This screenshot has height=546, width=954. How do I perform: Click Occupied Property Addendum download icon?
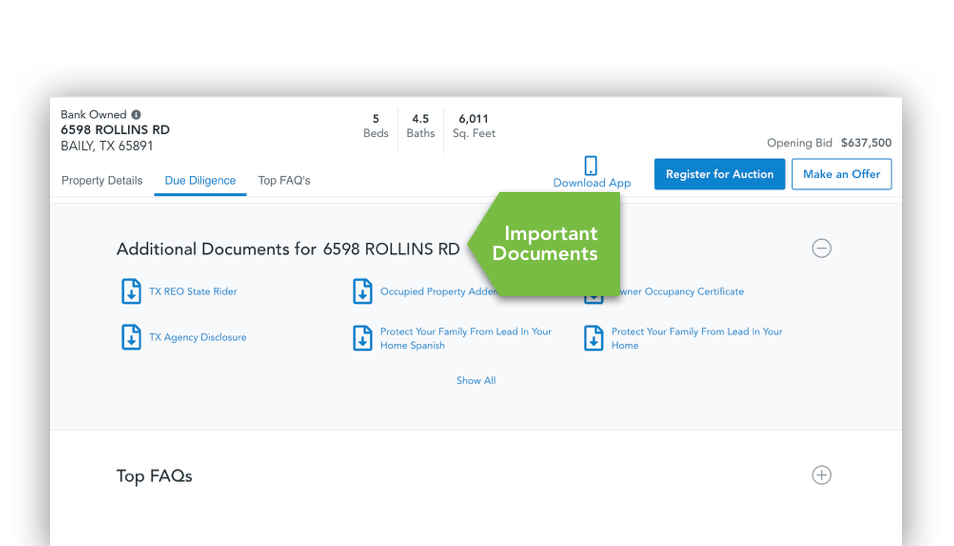coord(362,292)
